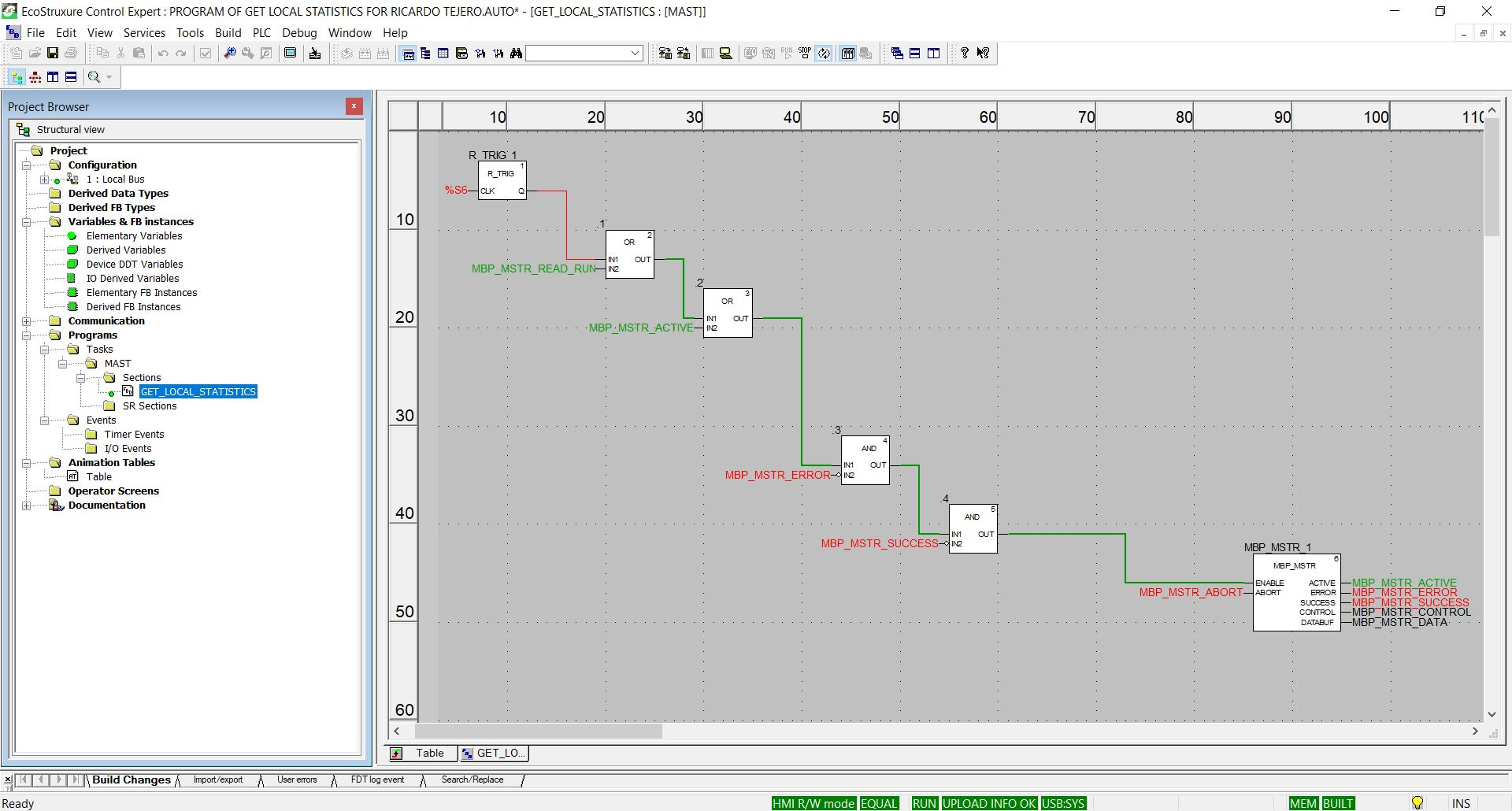Expand the Communication tree node
The width and height of the screenshot is (1512, 811).
coord(26,321)
